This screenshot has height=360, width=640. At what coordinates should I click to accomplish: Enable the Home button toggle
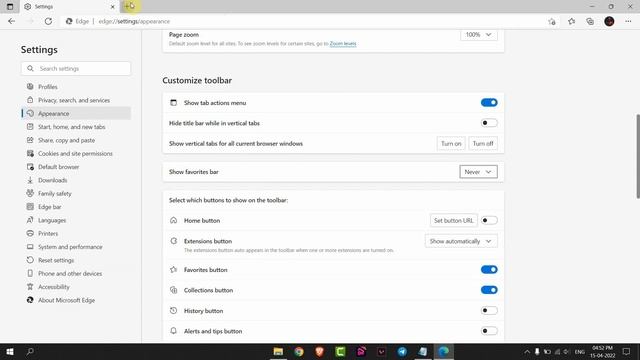pos(489,220)
